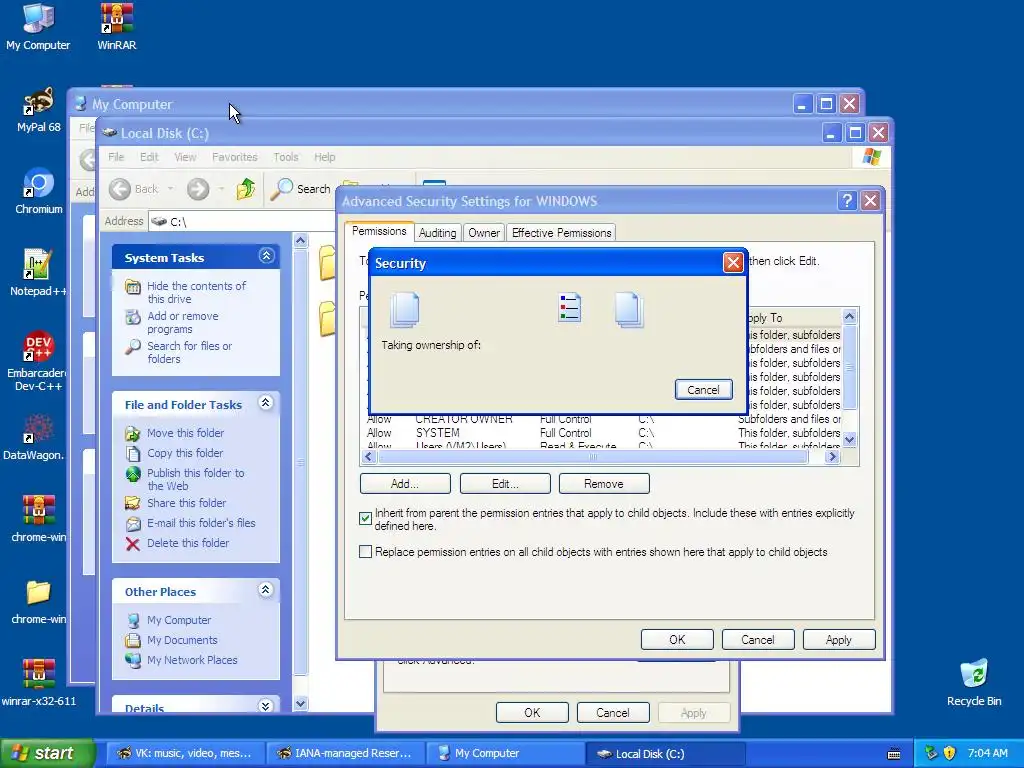Click OK in the lower properties dialog
The image size is (1024, 768).
[x=532, y=712]
